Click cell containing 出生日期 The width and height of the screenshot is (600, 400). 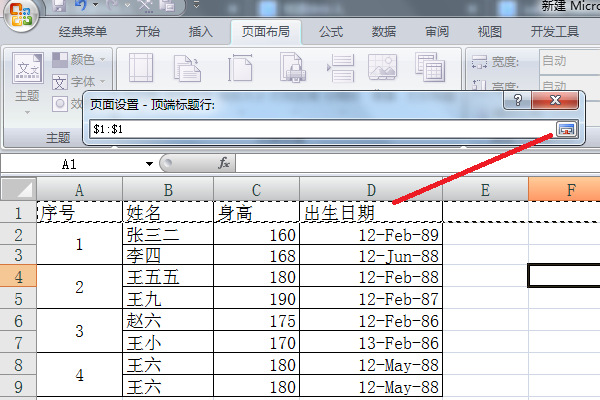371,212
